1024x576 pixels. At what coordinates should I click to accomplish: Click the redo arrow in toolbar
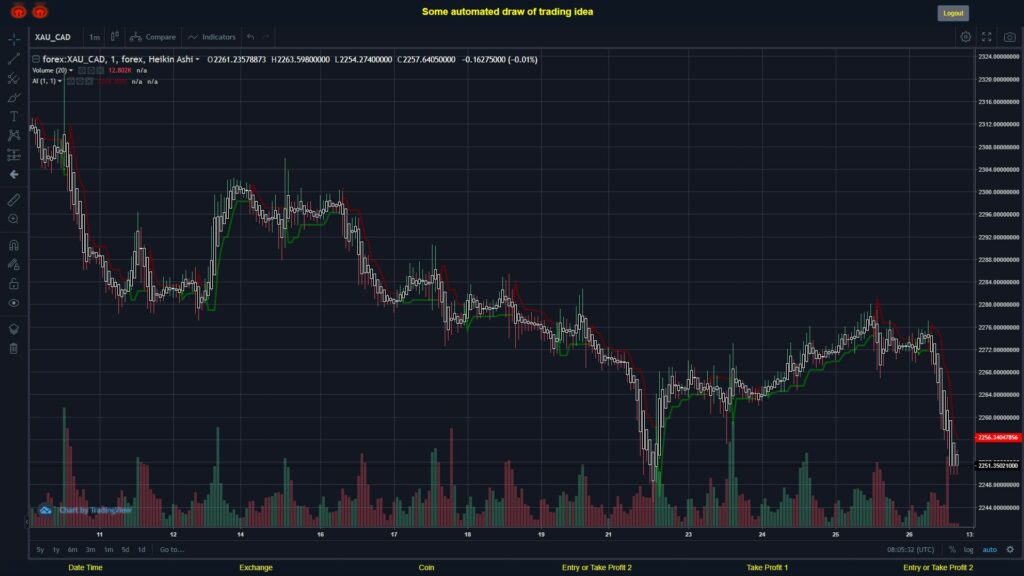tap(266, 37)
